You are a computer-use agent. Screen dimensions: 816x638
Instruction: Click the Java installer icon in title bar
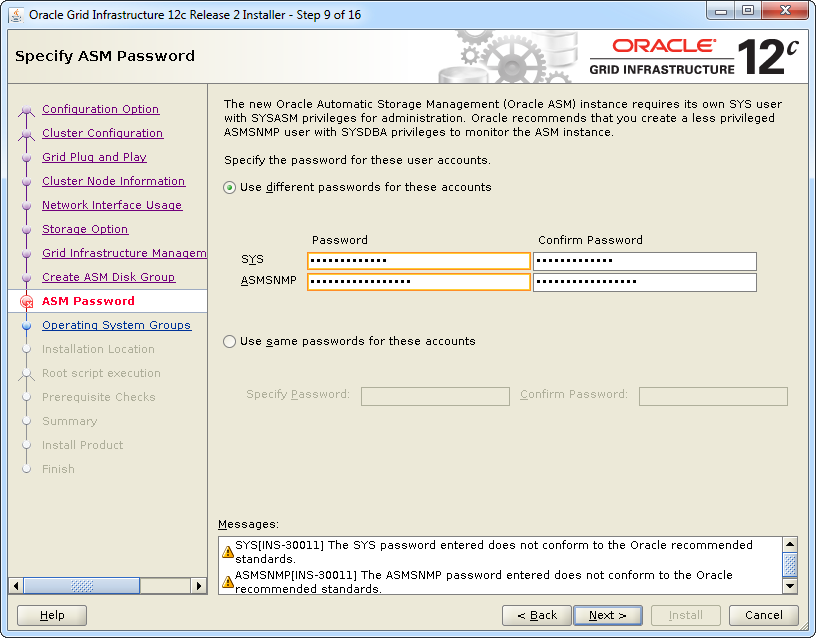click(x=15, y=15)
